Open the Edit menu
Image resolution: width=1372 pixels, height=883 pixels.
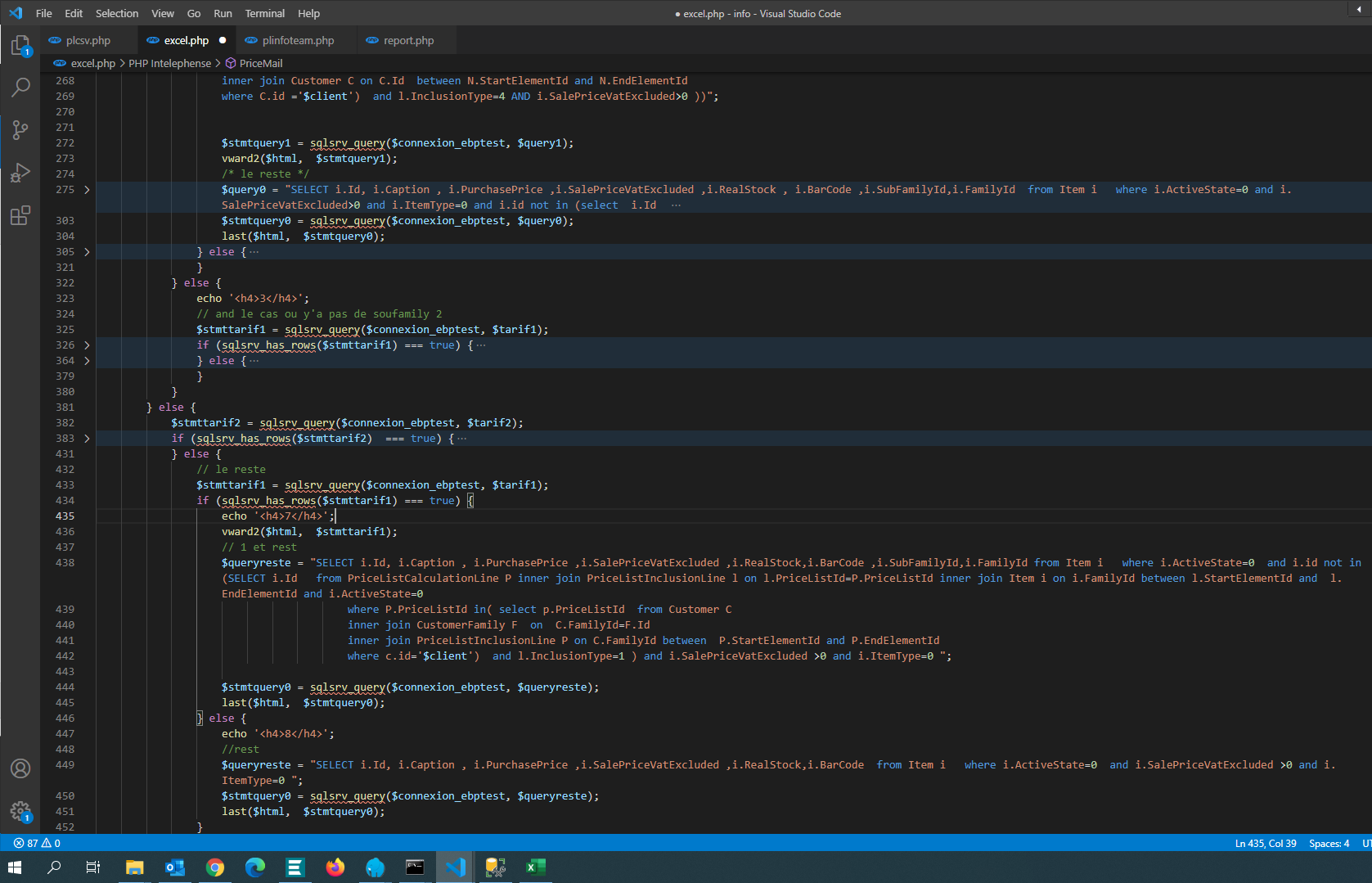coord(74,13)
